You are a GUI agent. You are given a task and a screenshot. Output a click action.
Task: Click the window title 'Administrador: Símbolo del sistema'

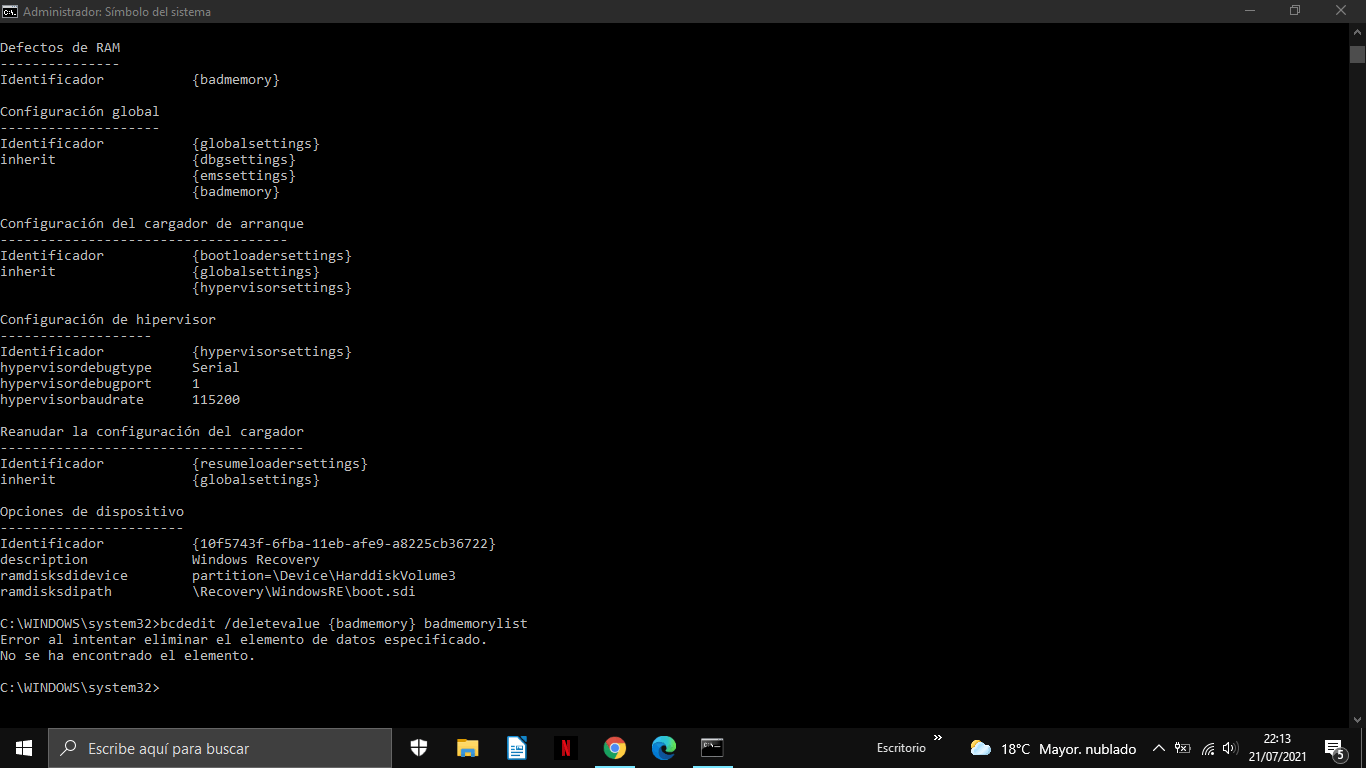[117, 12]
